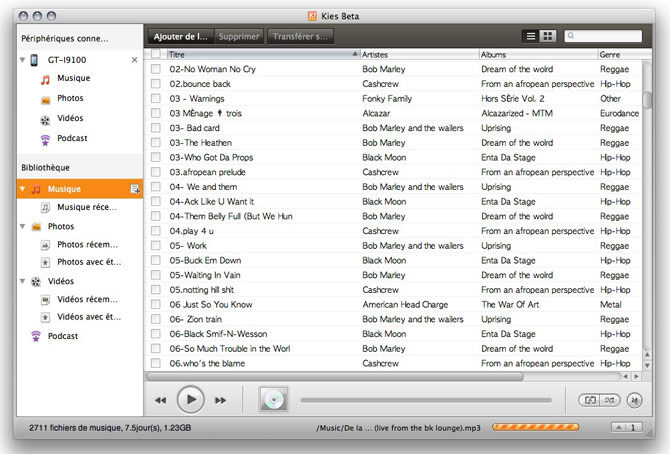The height and width of the screenshot is (454, 670).
Task: Check the box for 03- Bad card
Action: (156, 128)
